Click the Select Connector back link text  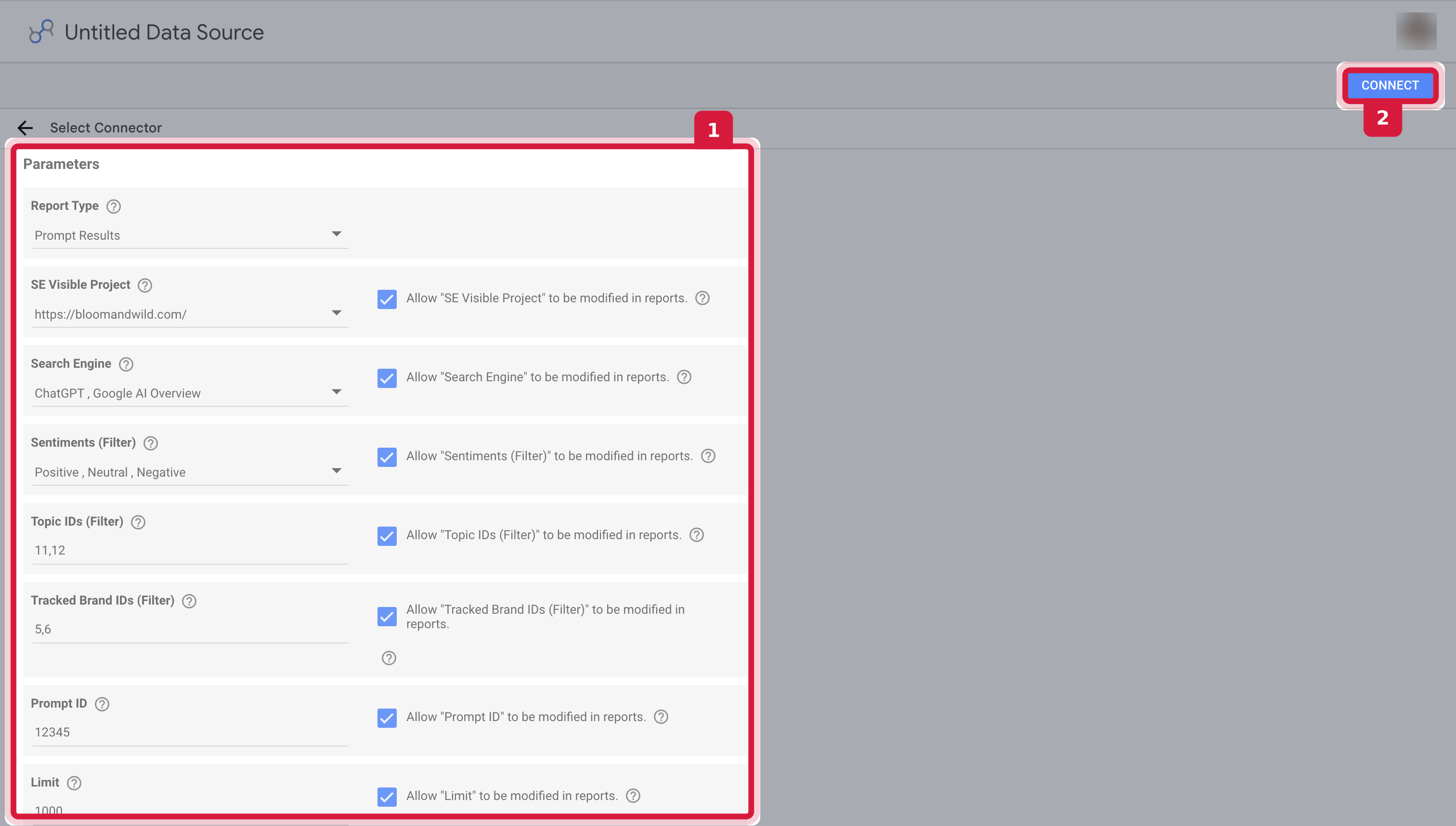[x=105, y=128]
